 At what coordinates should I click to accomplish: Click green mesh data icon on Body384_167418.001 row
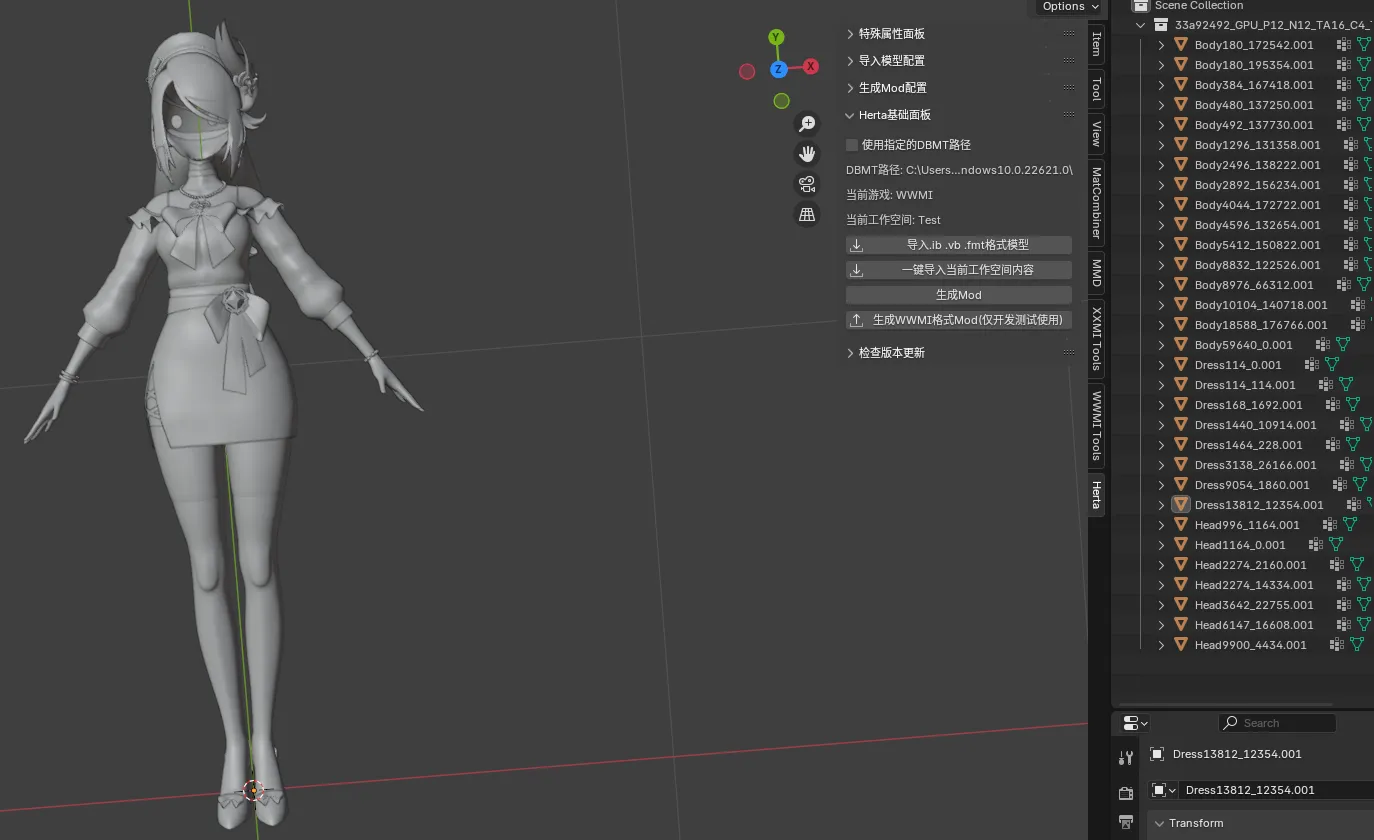[x=1366, y=85]
